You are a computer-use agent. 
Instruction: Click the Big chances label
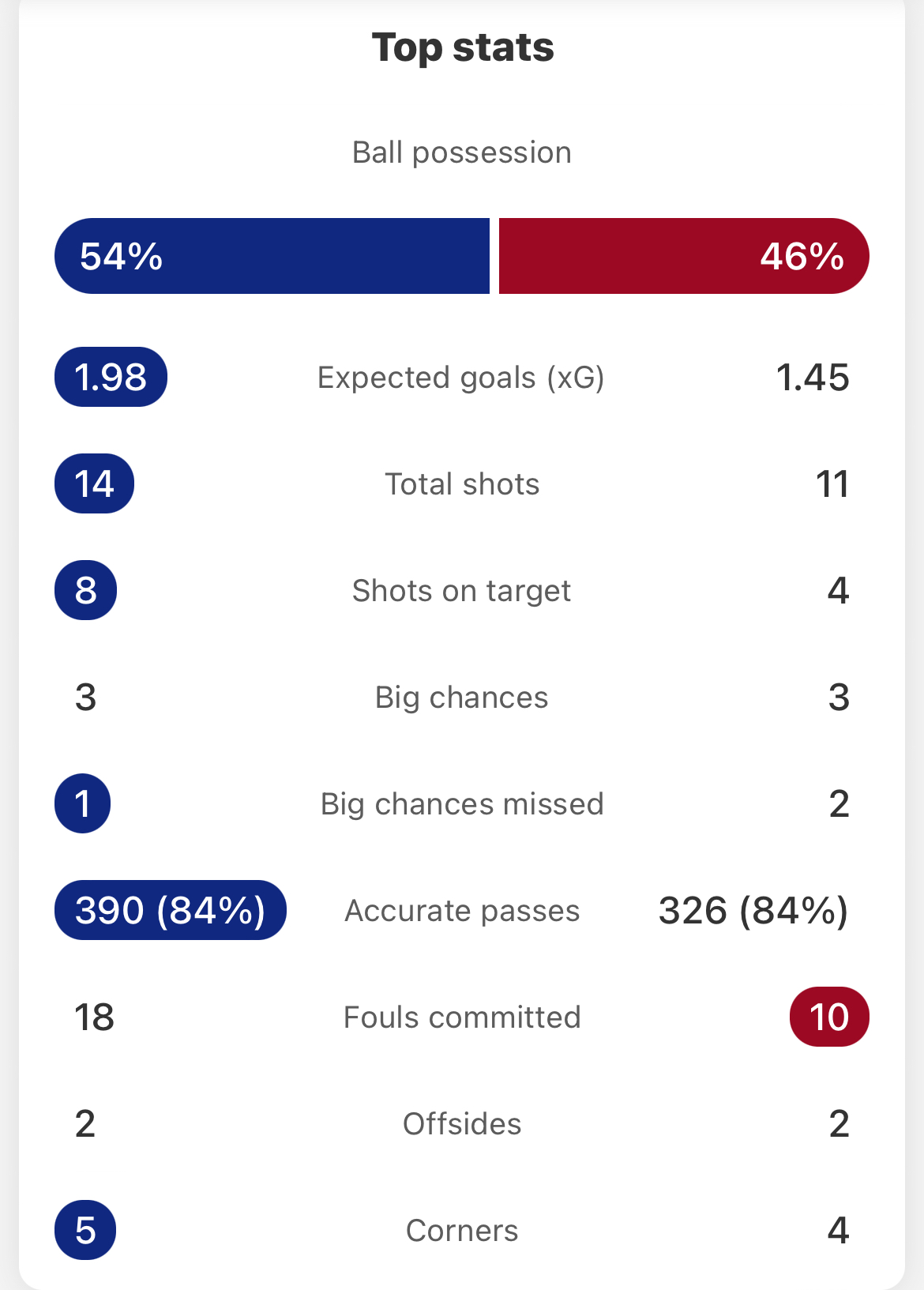tap(461, 698)
